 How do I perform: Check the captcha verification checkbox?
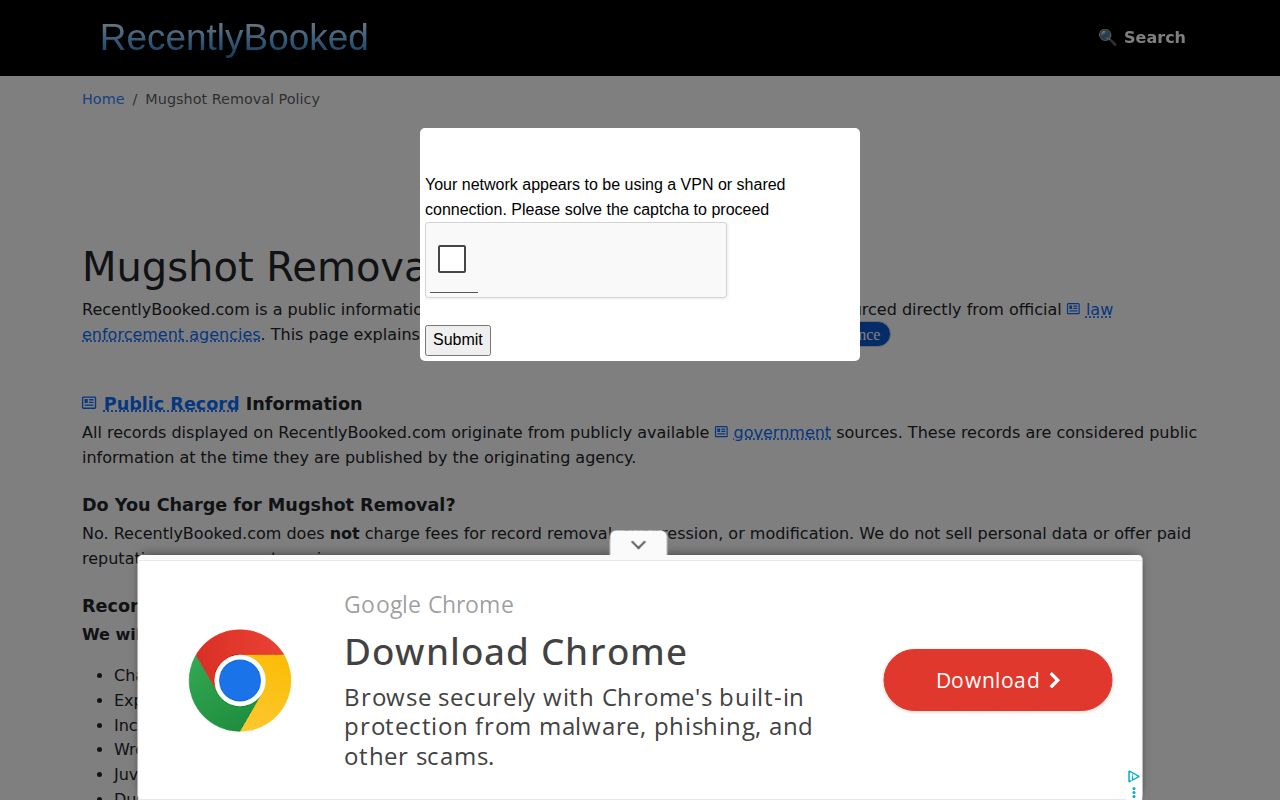point(452,259)
